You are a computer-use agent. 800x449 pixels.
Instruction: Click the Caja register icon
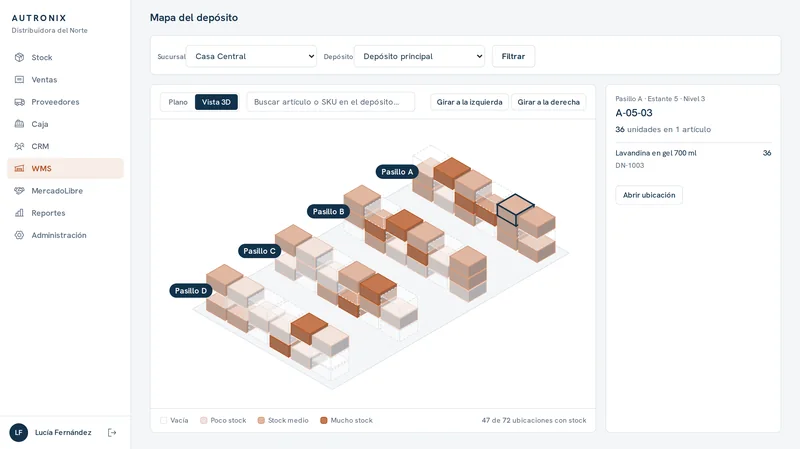(x=19, y=124)
